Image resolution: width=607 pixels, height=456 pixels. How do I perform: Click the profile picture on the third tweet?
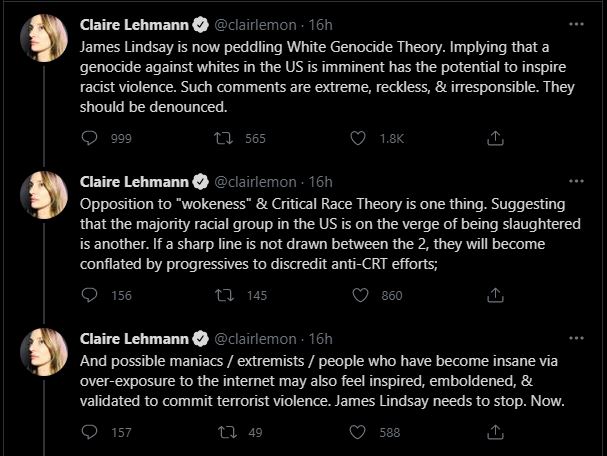pos(44,351)
